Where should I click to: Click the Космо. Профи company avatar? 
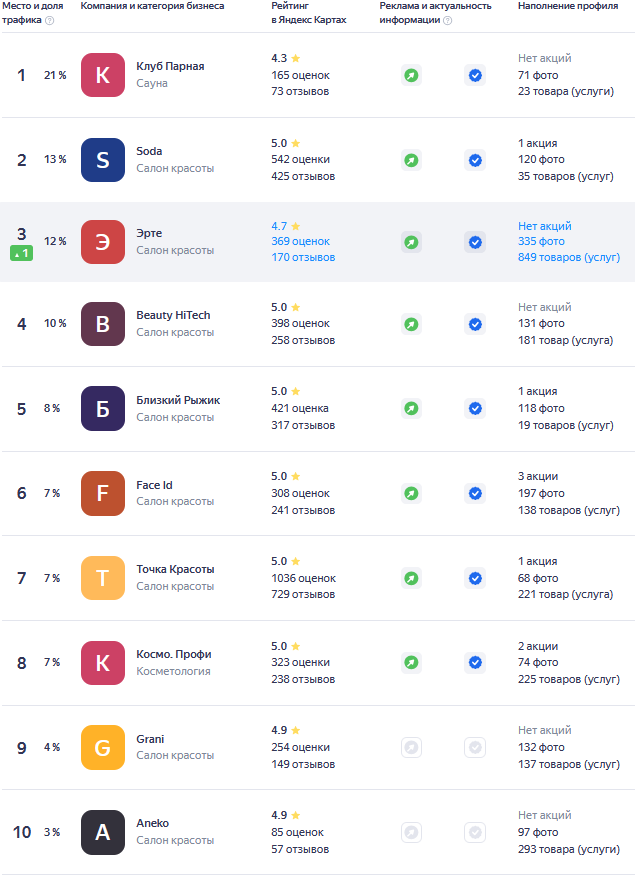click(103, 663)
